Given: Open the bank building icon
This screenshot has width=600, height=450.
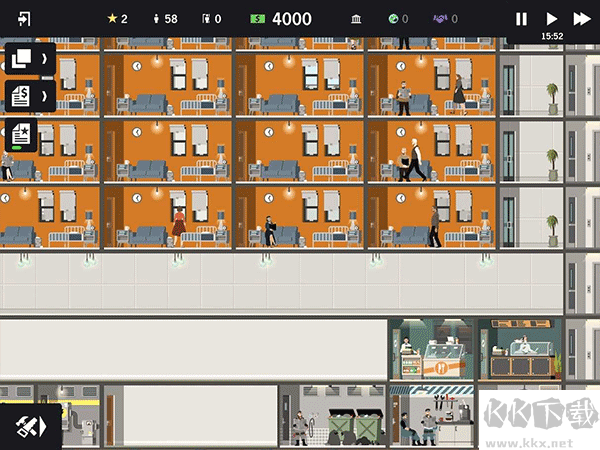Looking at the screenshot, I should click(356, 19).
